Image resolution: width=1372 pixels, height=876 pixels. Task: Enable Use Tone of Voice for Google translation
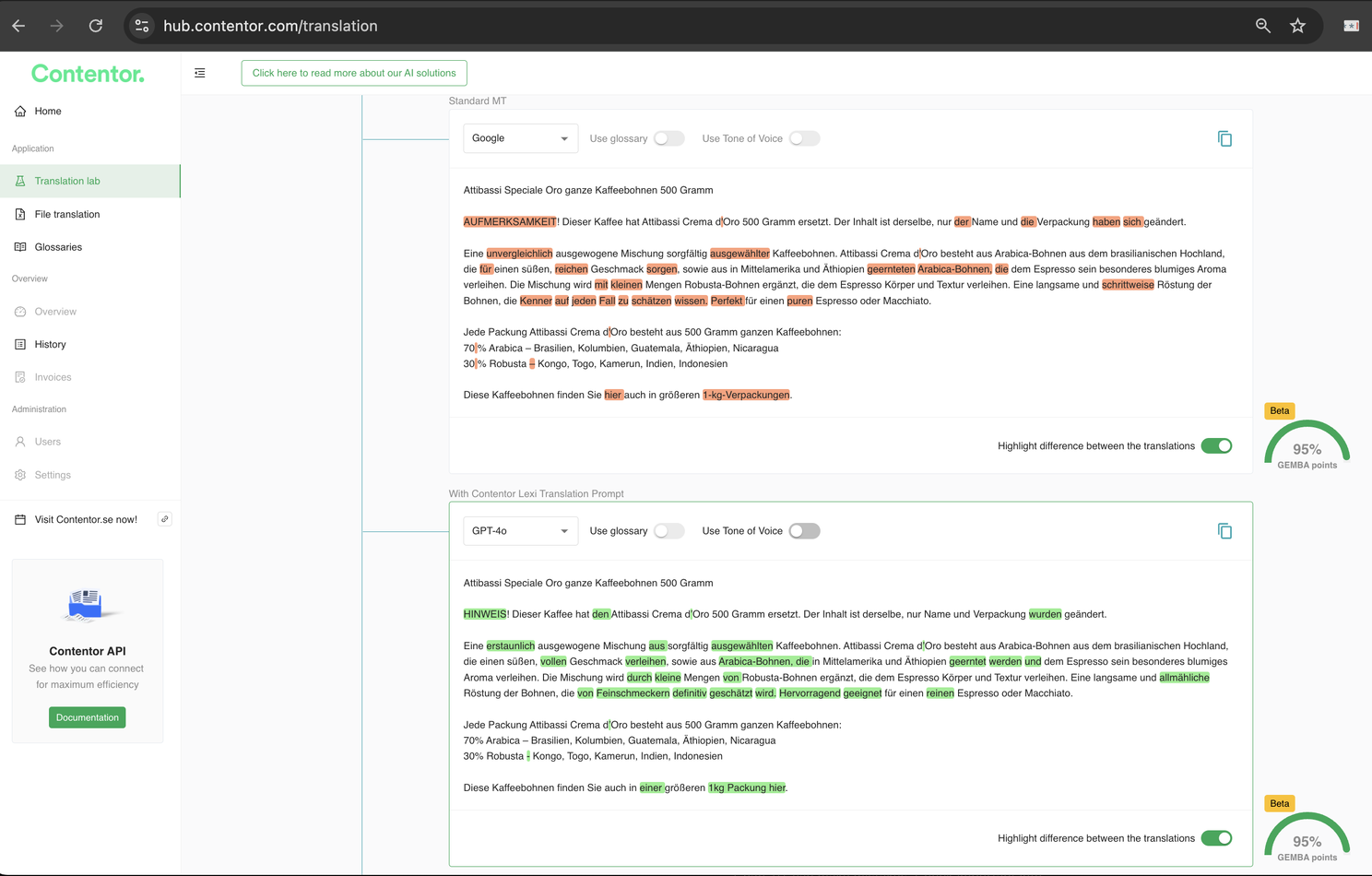[804, 138]
